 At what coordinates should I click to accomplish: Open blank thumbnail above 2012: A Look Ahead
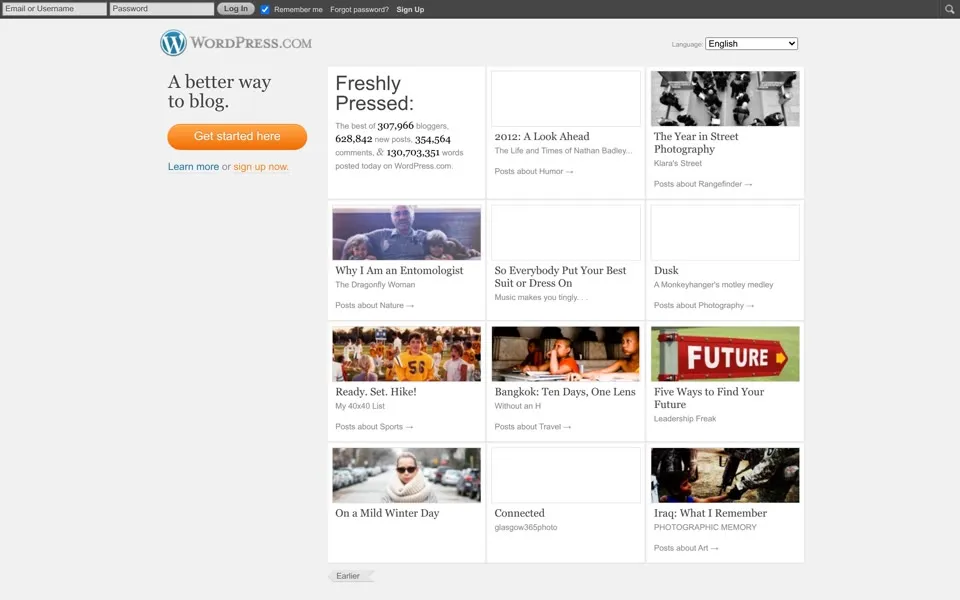[x=566, y=98]
